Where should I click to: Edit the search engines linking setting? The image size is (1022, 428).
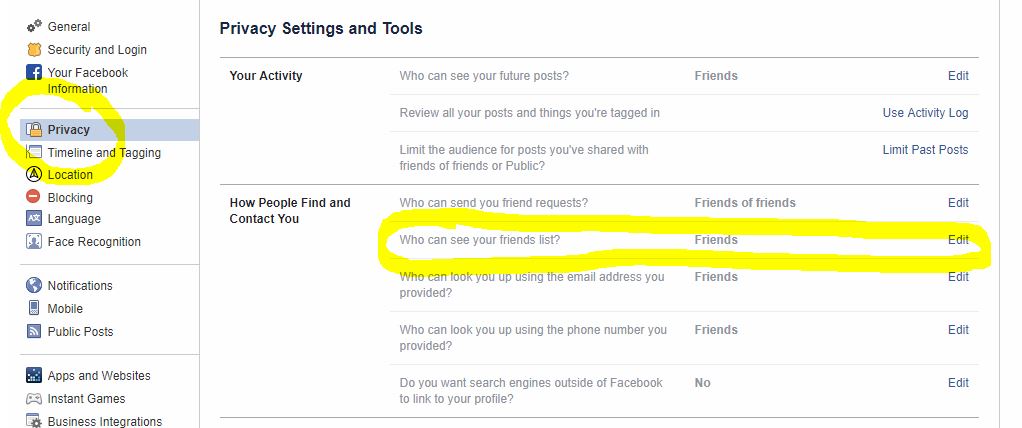958,382
